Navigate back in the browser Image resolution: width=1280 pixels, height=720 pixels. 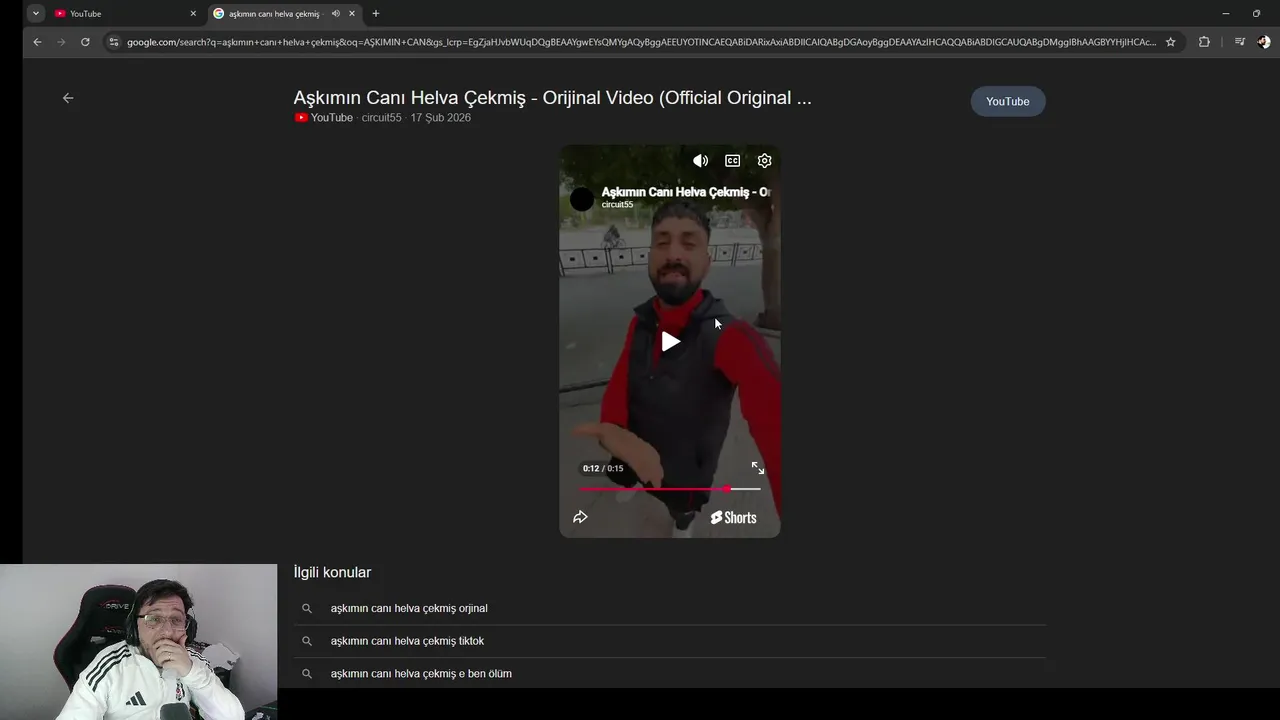[x=37, y=42]
